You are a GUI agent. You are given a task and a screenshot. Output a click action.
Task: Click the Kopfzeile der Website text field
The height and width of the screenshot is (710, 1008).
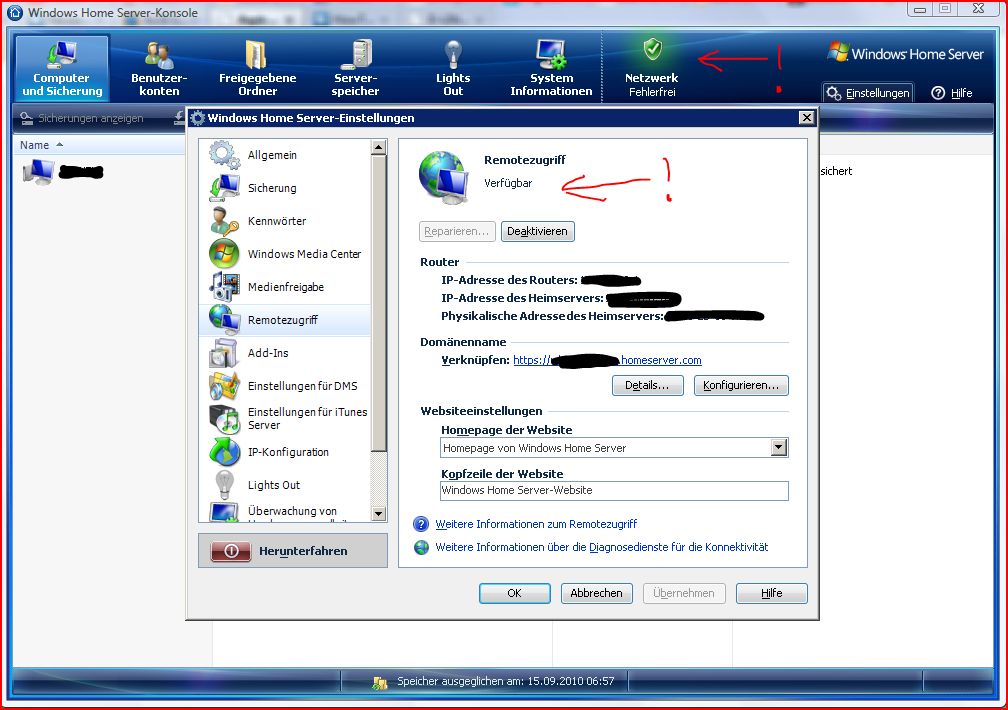coord(614,491)
